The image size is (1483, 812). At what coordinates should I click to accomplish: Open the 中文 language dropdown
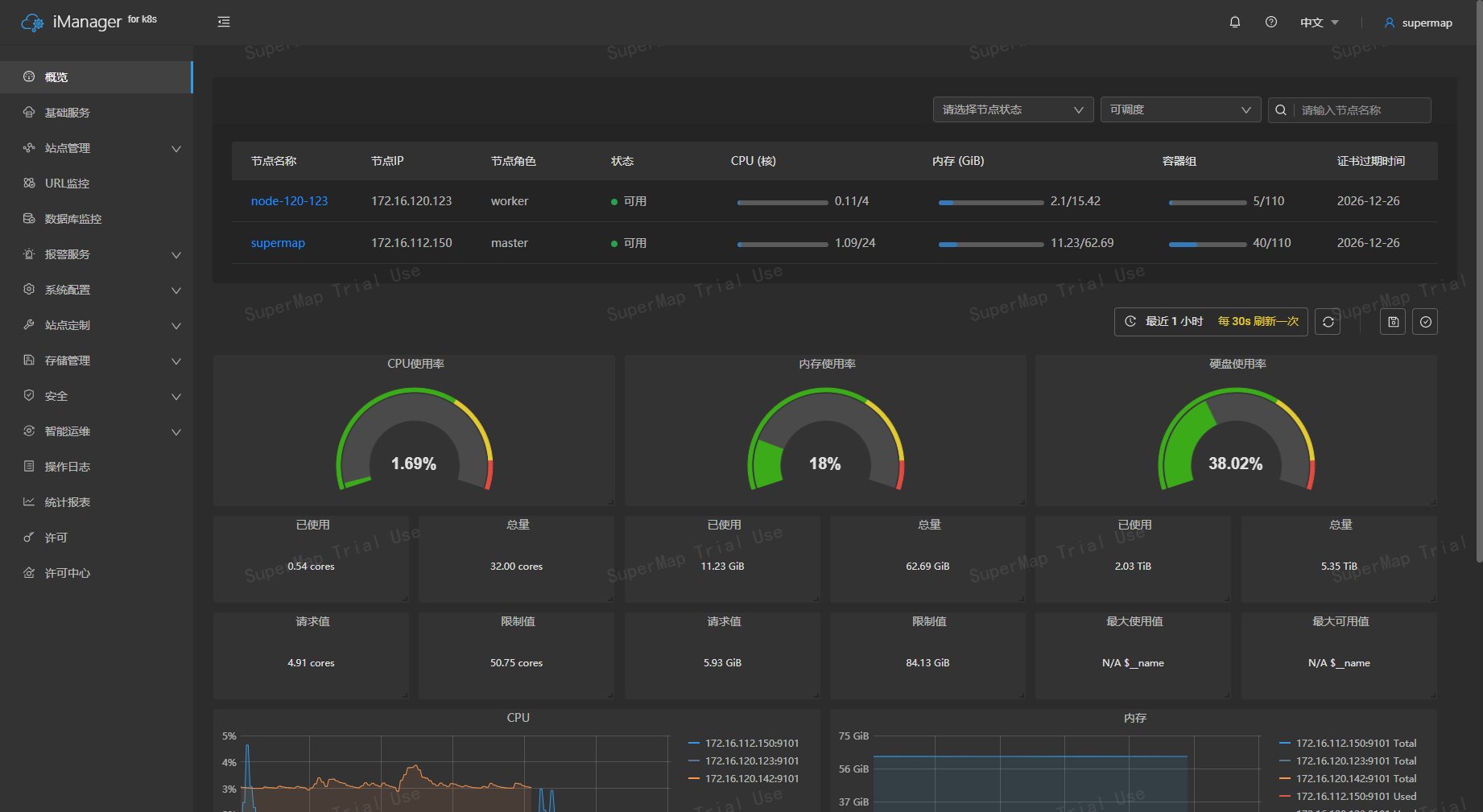click(x=1319, y=23)
